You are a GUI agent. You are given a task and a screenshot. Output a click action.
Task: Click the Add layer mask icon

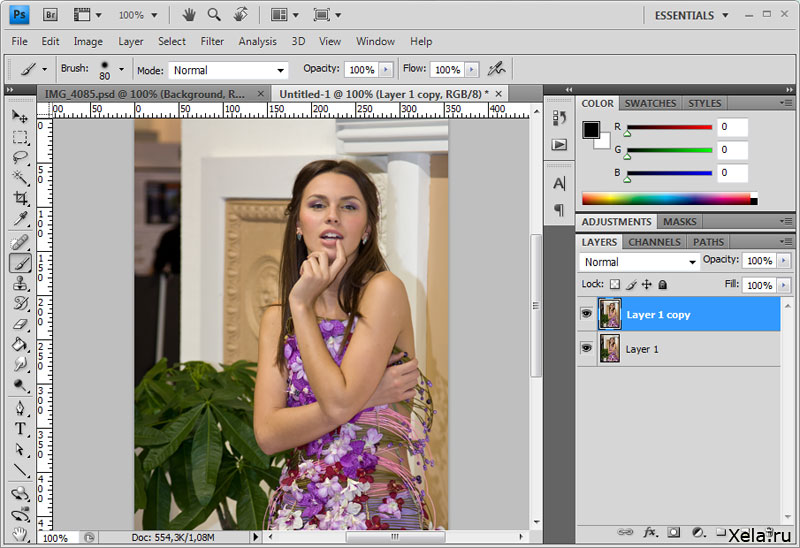click(674, 532)
